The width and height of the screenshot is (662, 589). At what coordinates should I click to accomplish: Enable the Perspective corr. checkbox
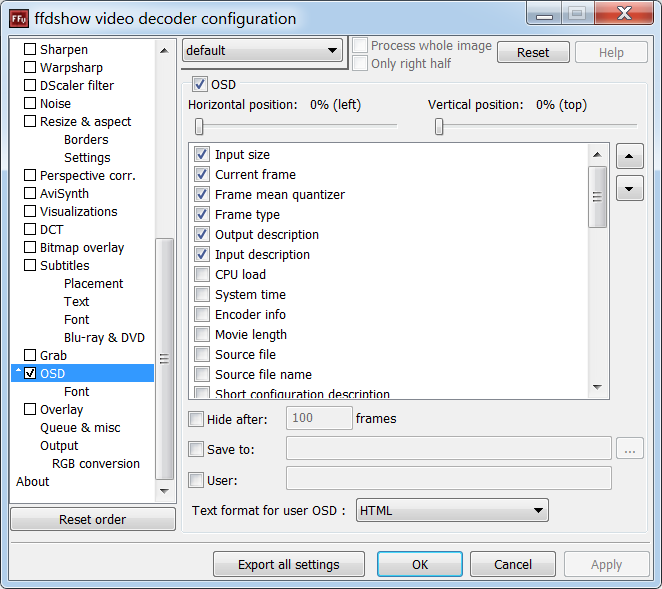tap(30, 175)
